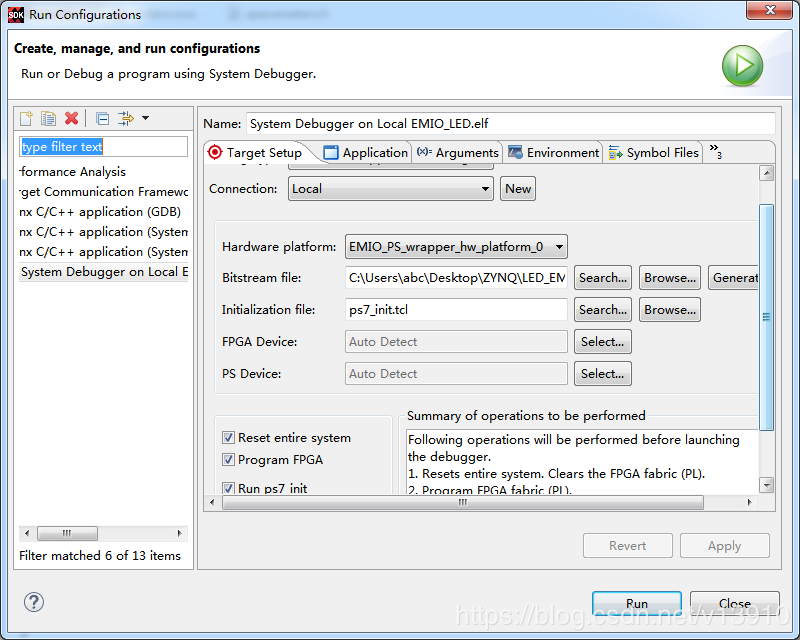Click Search next to Bitstream file
Screen dimensions: 800x640
[603, 278]
